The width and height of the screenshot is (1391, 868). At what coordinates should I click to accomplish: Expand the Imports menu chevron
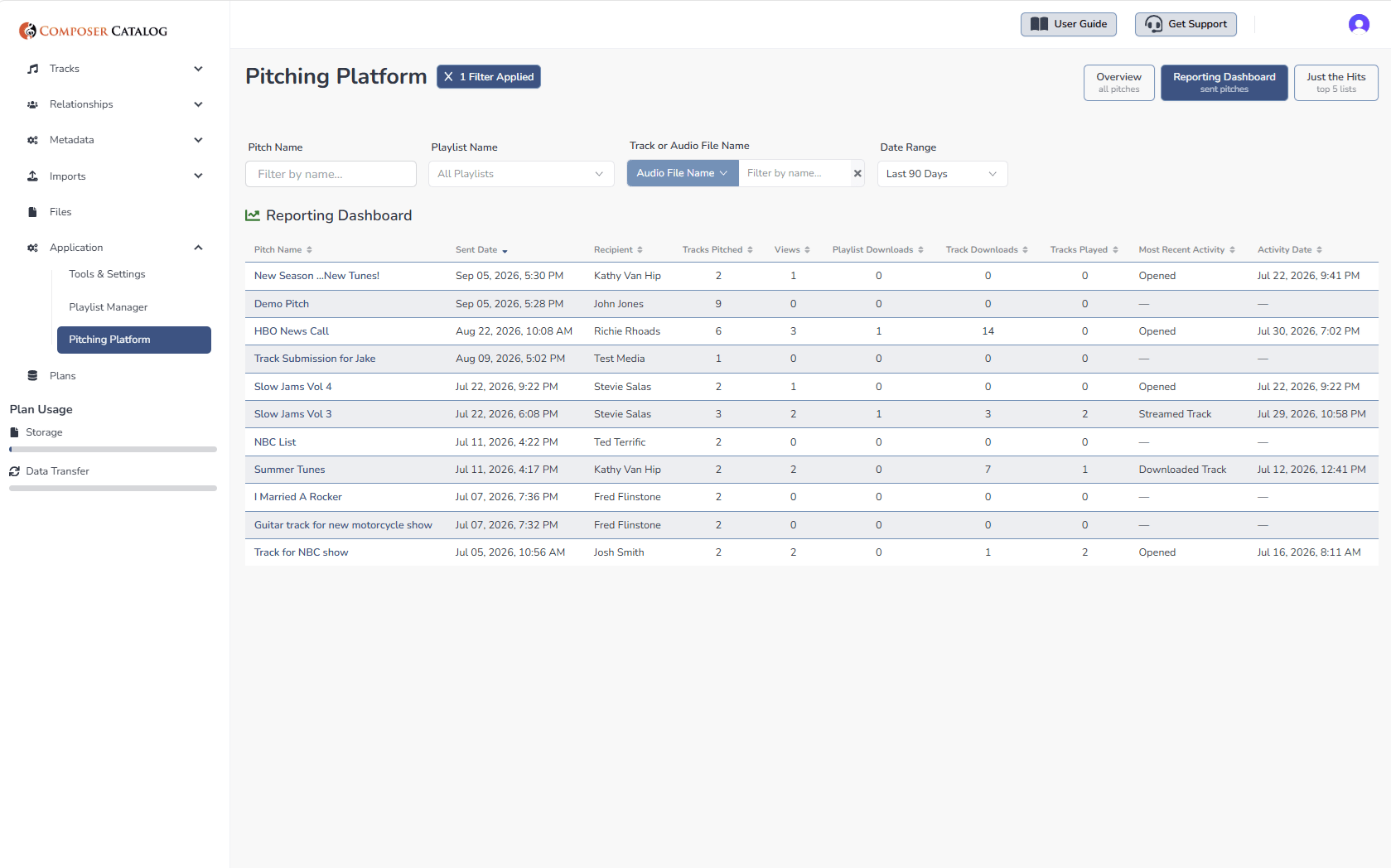click(198, 176)
